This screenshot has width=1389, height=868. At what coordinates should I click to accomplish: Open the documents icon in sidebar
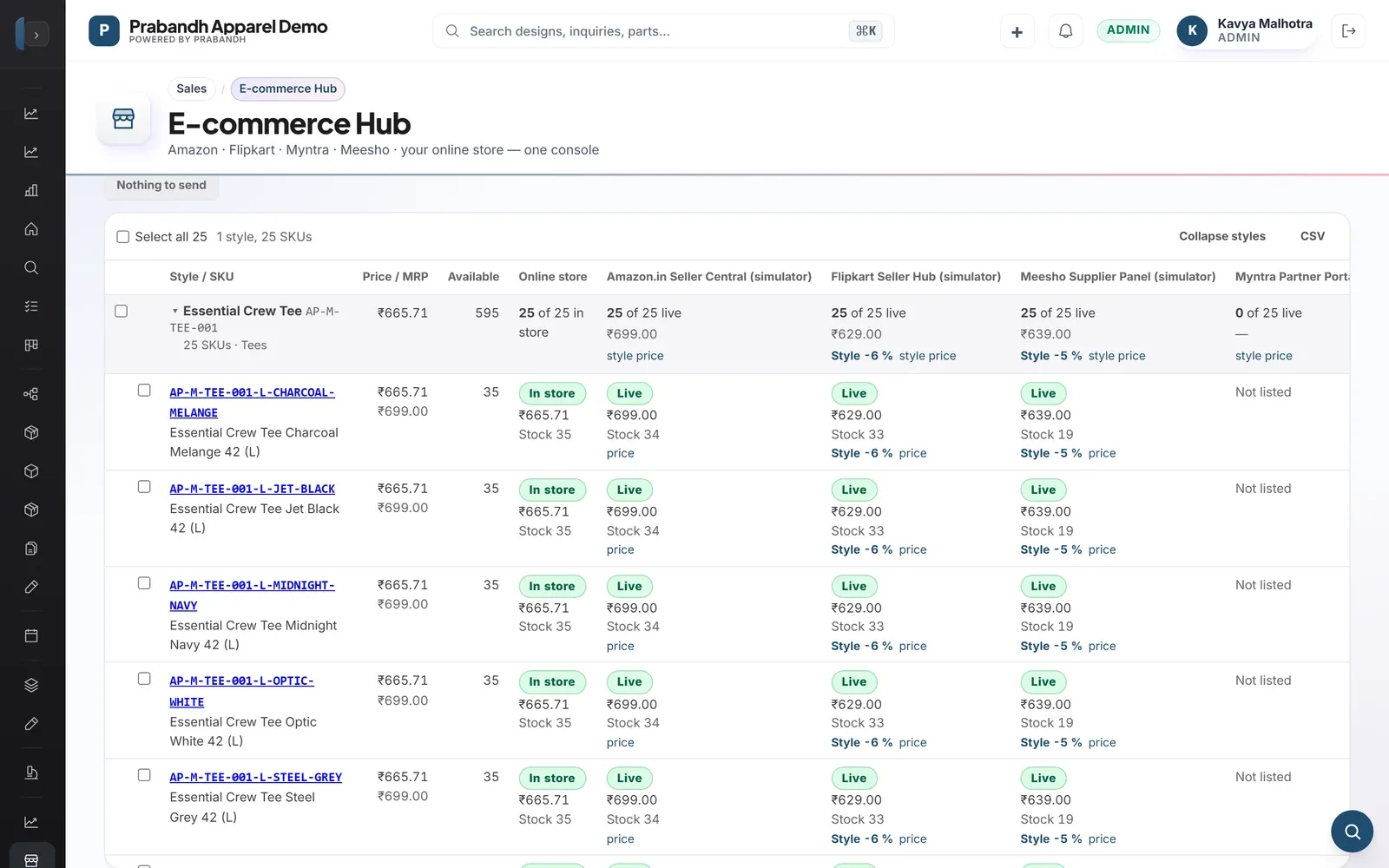31,549
